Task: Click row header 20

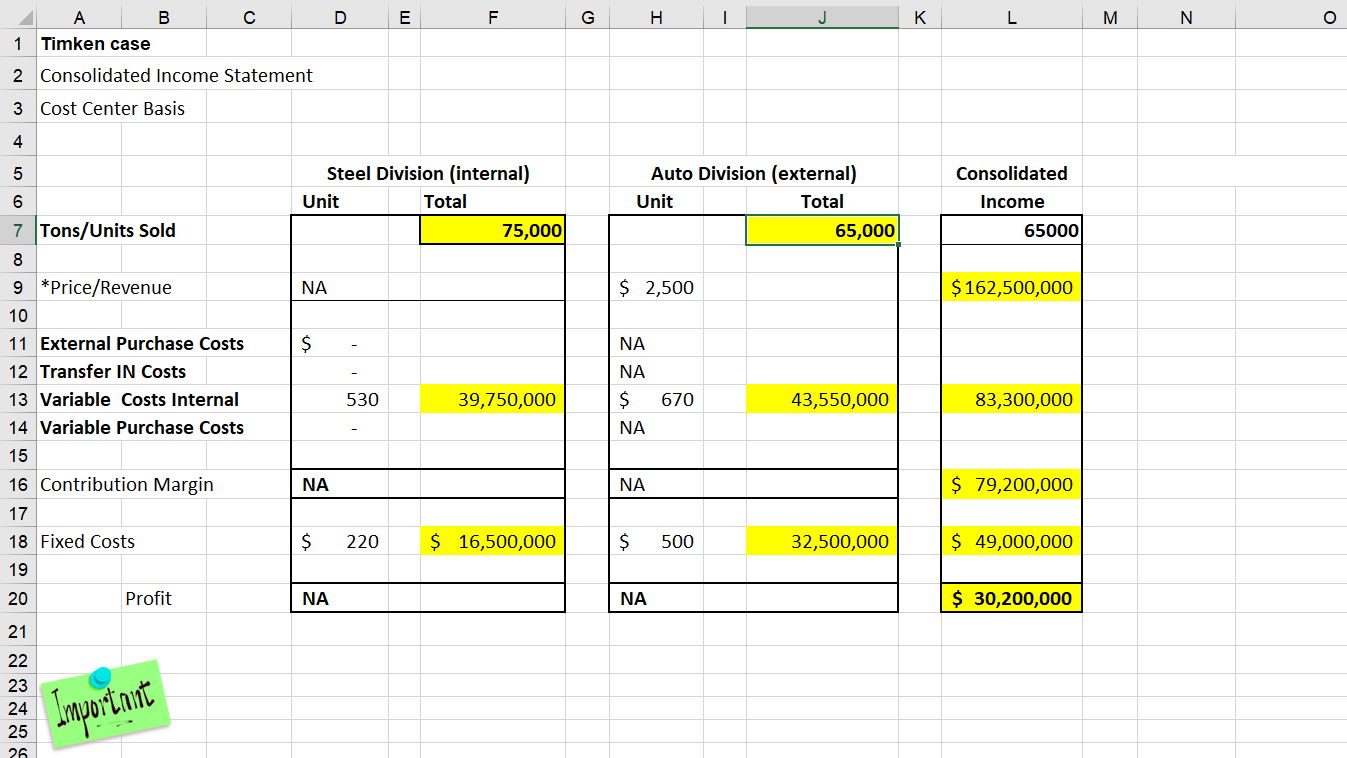Action: point(17,597)
